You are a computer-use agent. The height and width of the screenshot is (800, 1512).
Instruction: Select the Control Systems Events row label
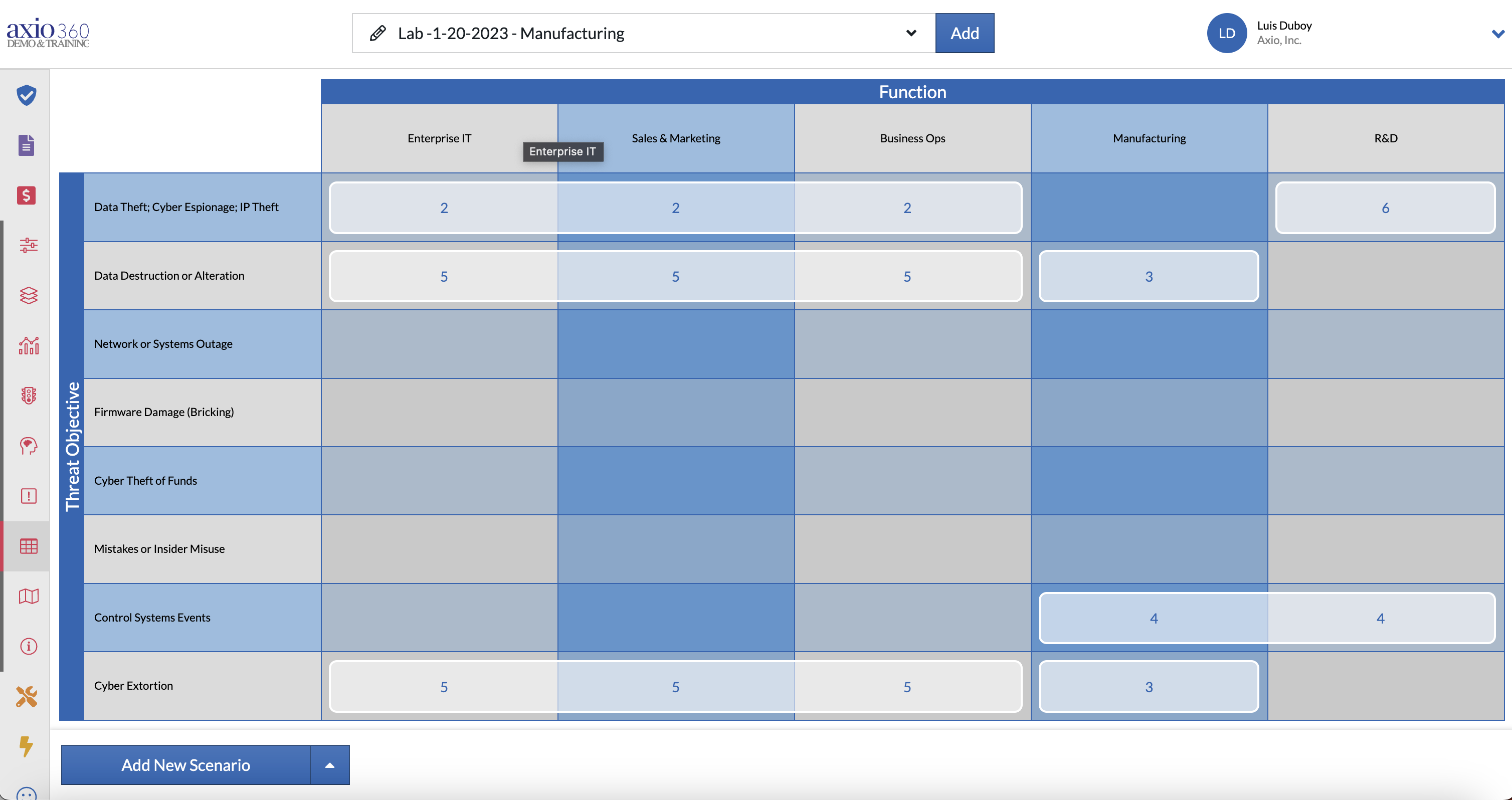tap(203, 618)
